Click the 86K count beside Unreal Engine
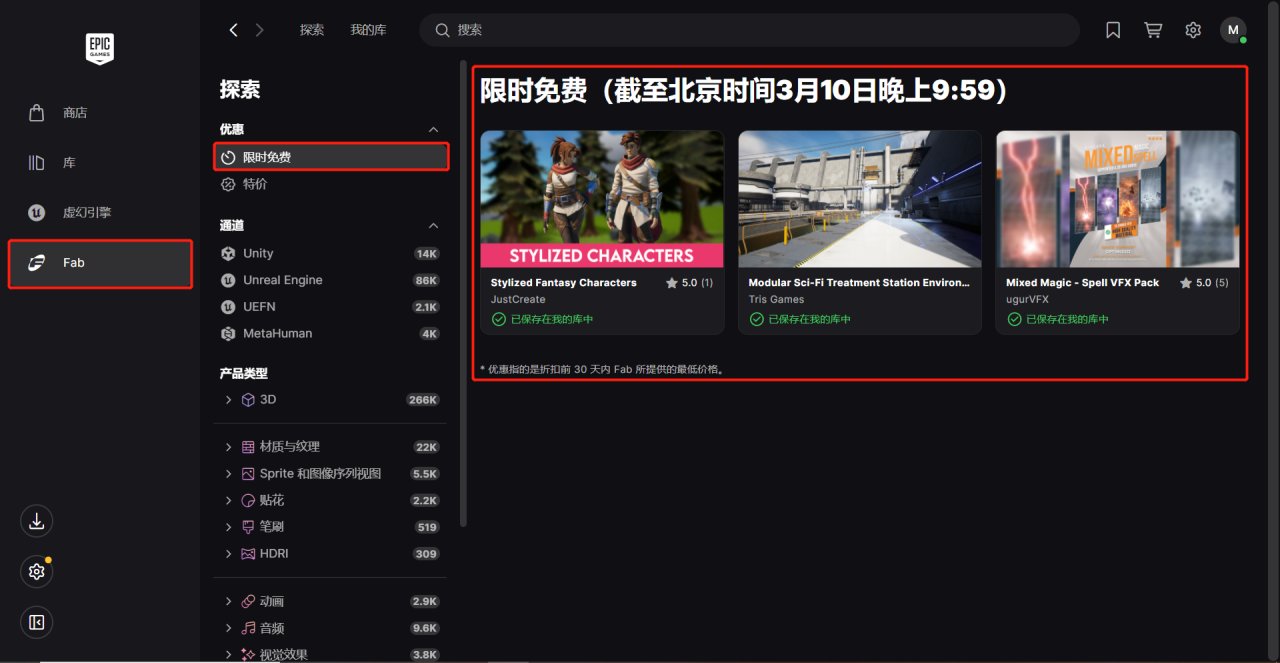Screen dimensions: 1280x663 click(426, 281)
